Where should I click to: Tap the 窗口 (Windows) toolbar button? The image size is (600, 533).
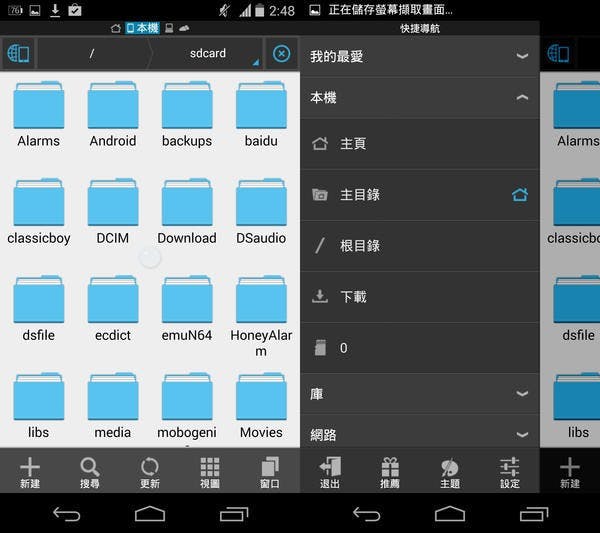coord(270,473)
